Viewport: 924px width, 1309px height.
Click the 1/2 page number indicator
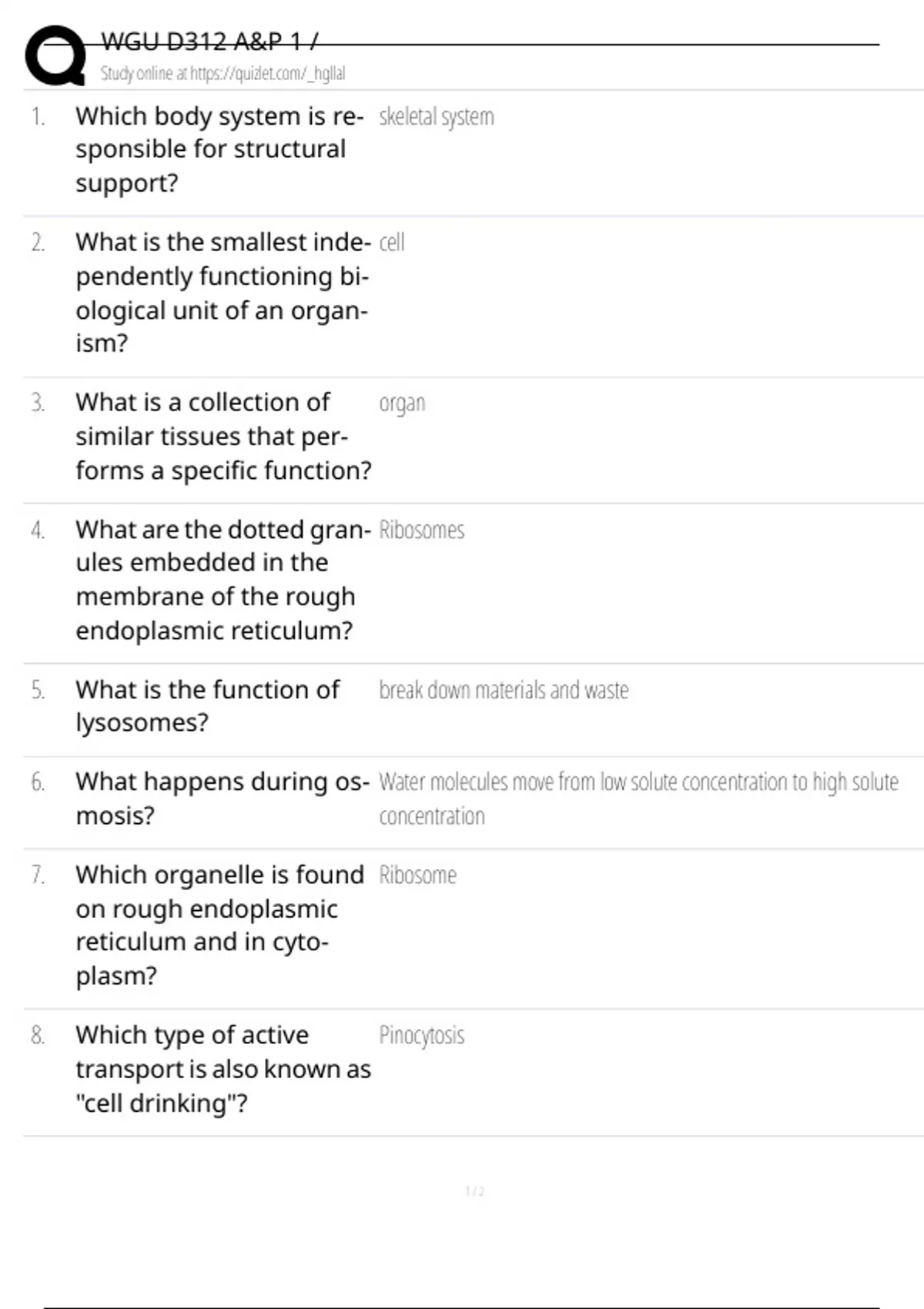(x=474, y=1191)
